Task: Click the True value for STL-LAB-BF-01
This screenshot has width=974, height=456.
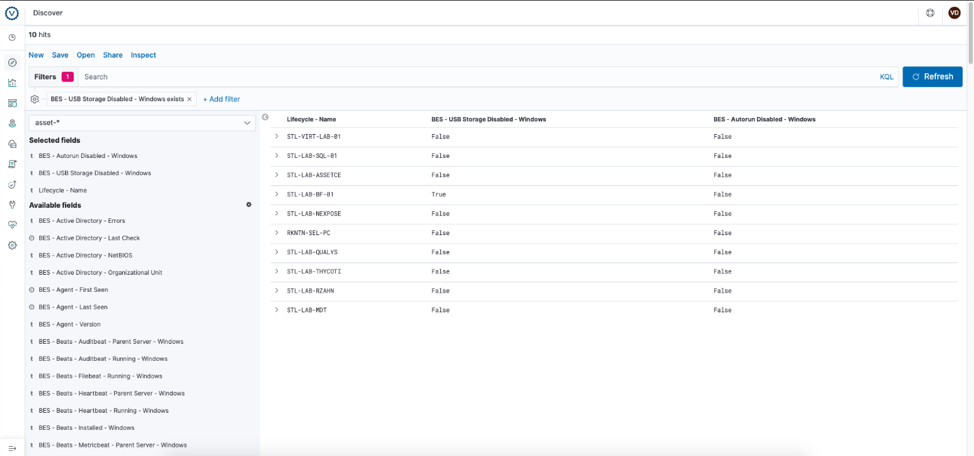Action: click(x=438, y=194)
